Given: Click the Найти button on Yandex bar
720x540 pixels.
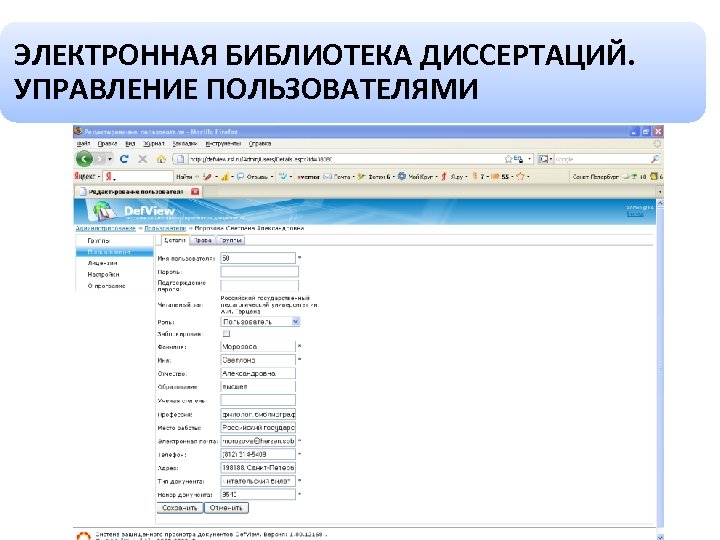Looking at the screenshot, I should pyautogui.click(x=184, y=176).
